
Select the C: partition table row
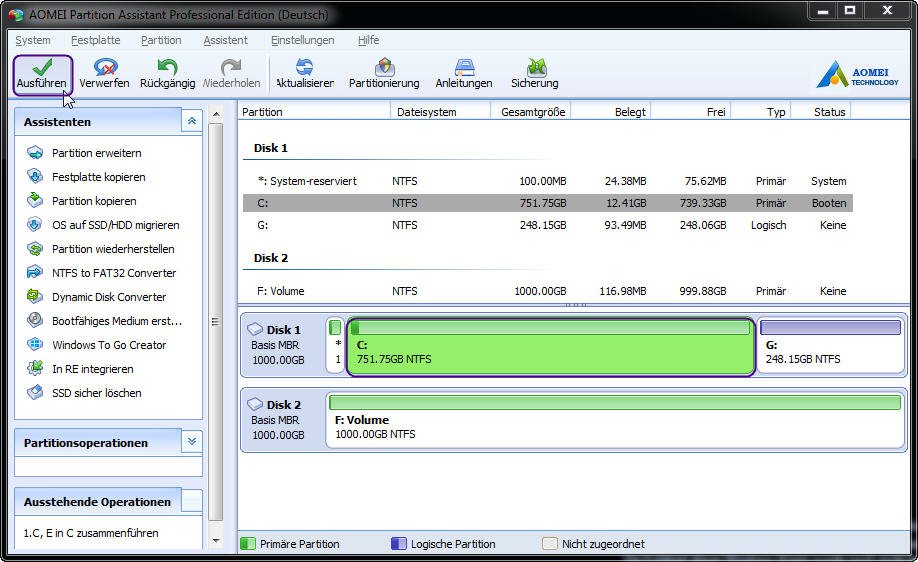tap(547, 203)
